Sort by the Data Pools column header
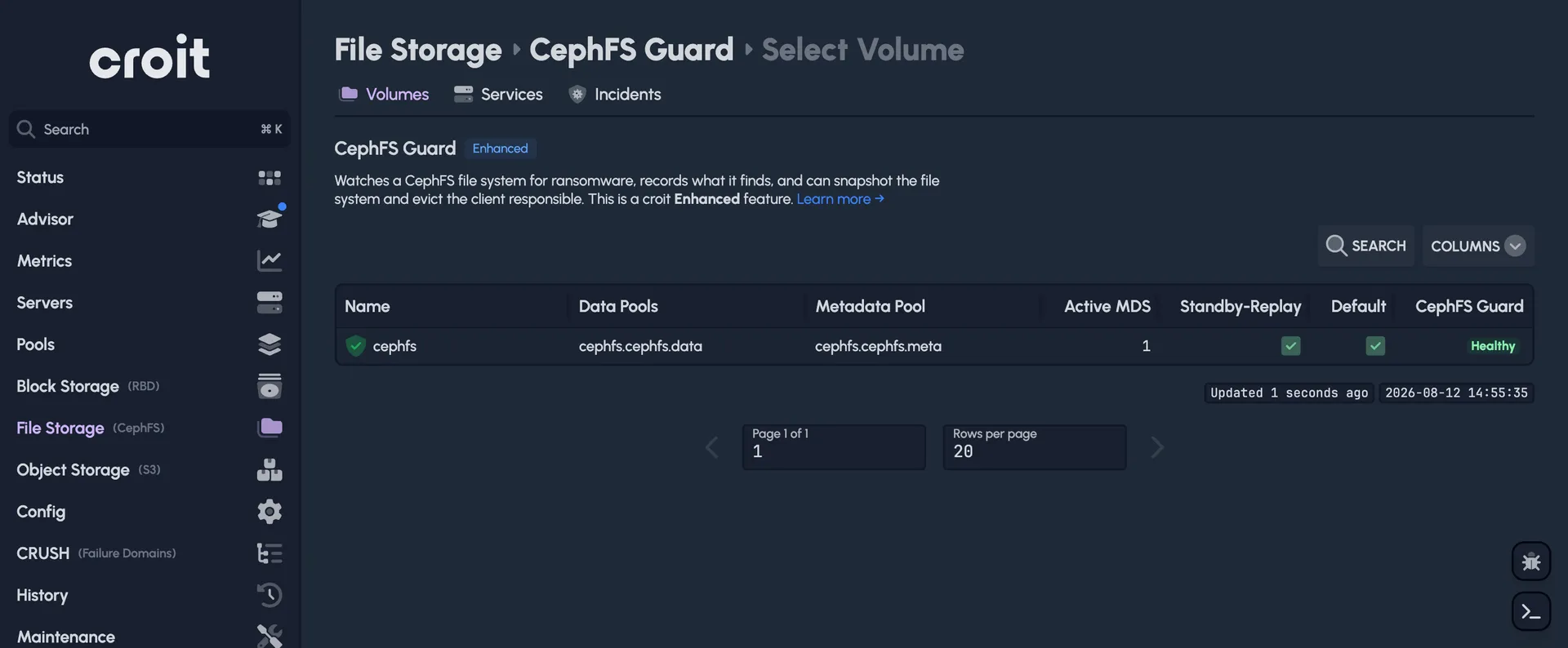Screen dimensions: 1568x648 click(x=618, y=307)
